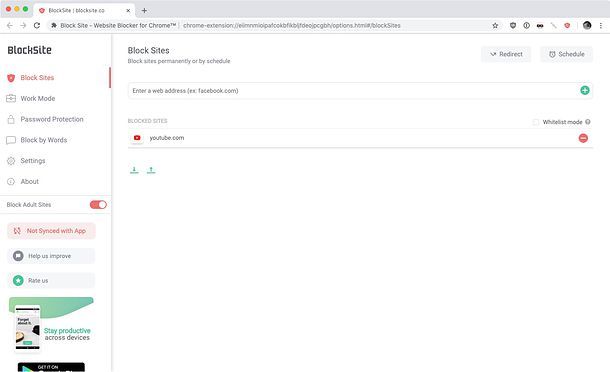Click the address bar URL
Image resolution: width=610 pixels, height=372 pixels.
pos(292,25)
